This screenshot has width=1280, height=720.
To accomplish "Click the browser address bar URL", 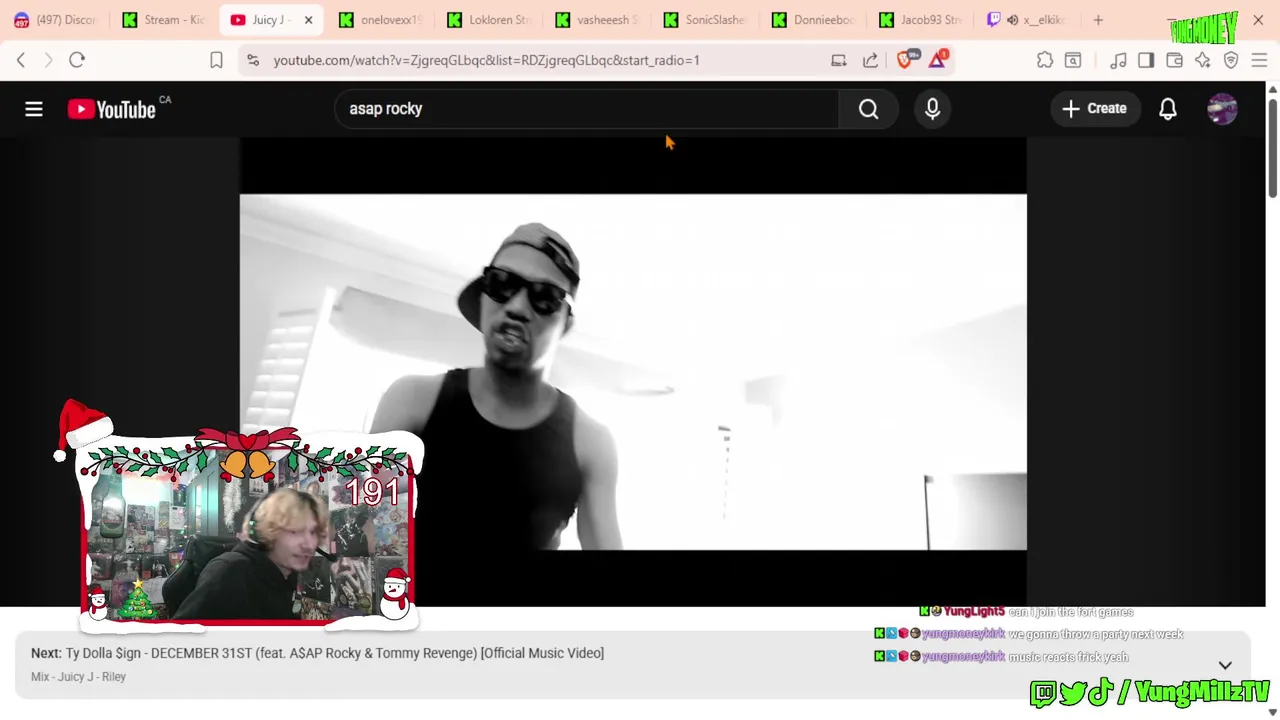I will 487,60.
